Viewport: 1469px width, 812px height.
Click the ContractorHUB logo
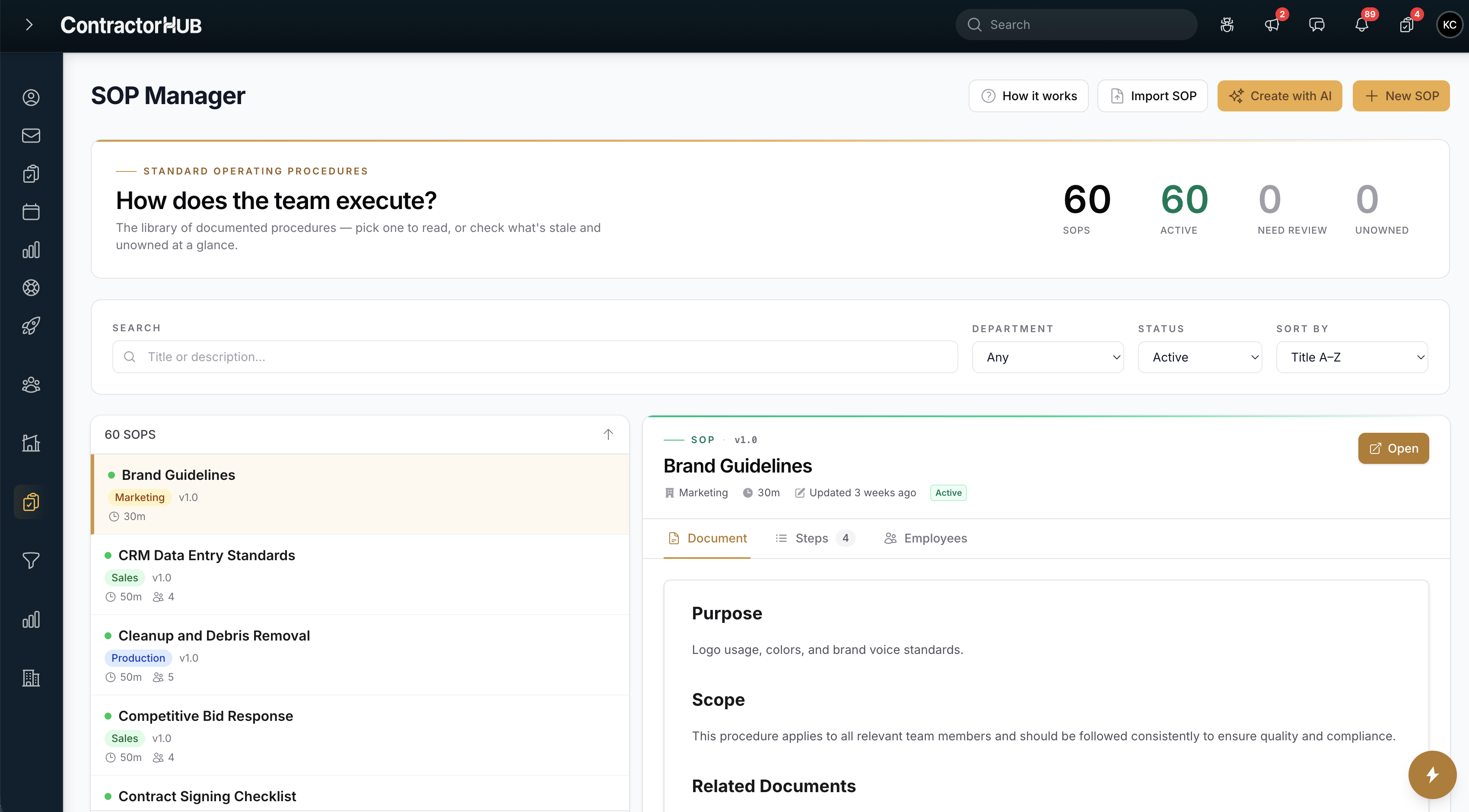130,25
